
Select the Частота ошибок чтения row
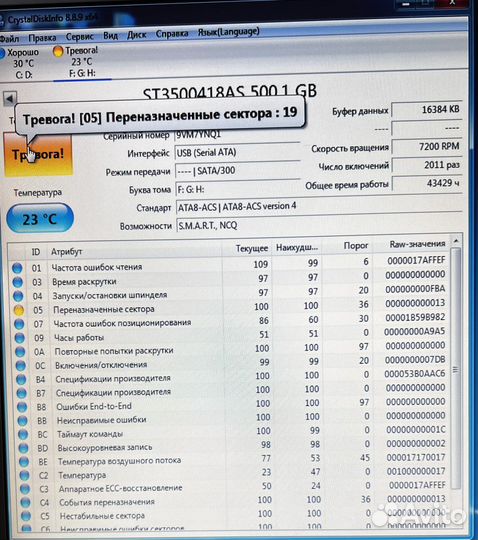229,264
